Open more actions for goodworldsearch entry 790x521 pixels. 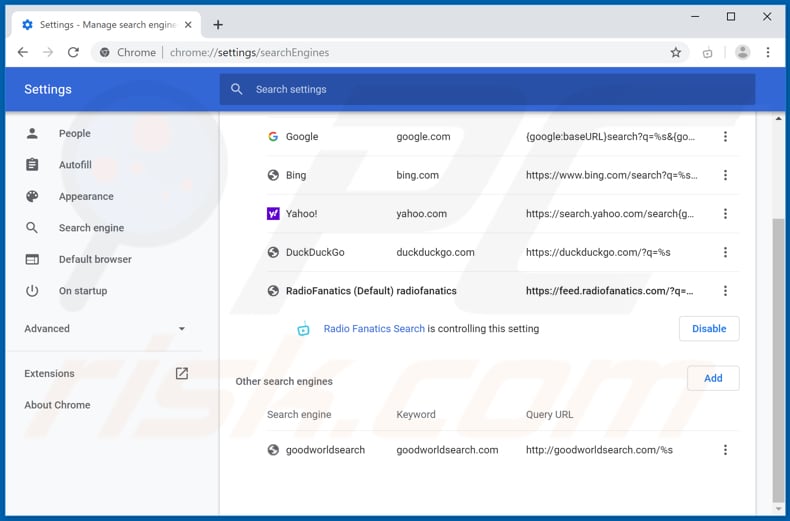[x=725, y=450]
